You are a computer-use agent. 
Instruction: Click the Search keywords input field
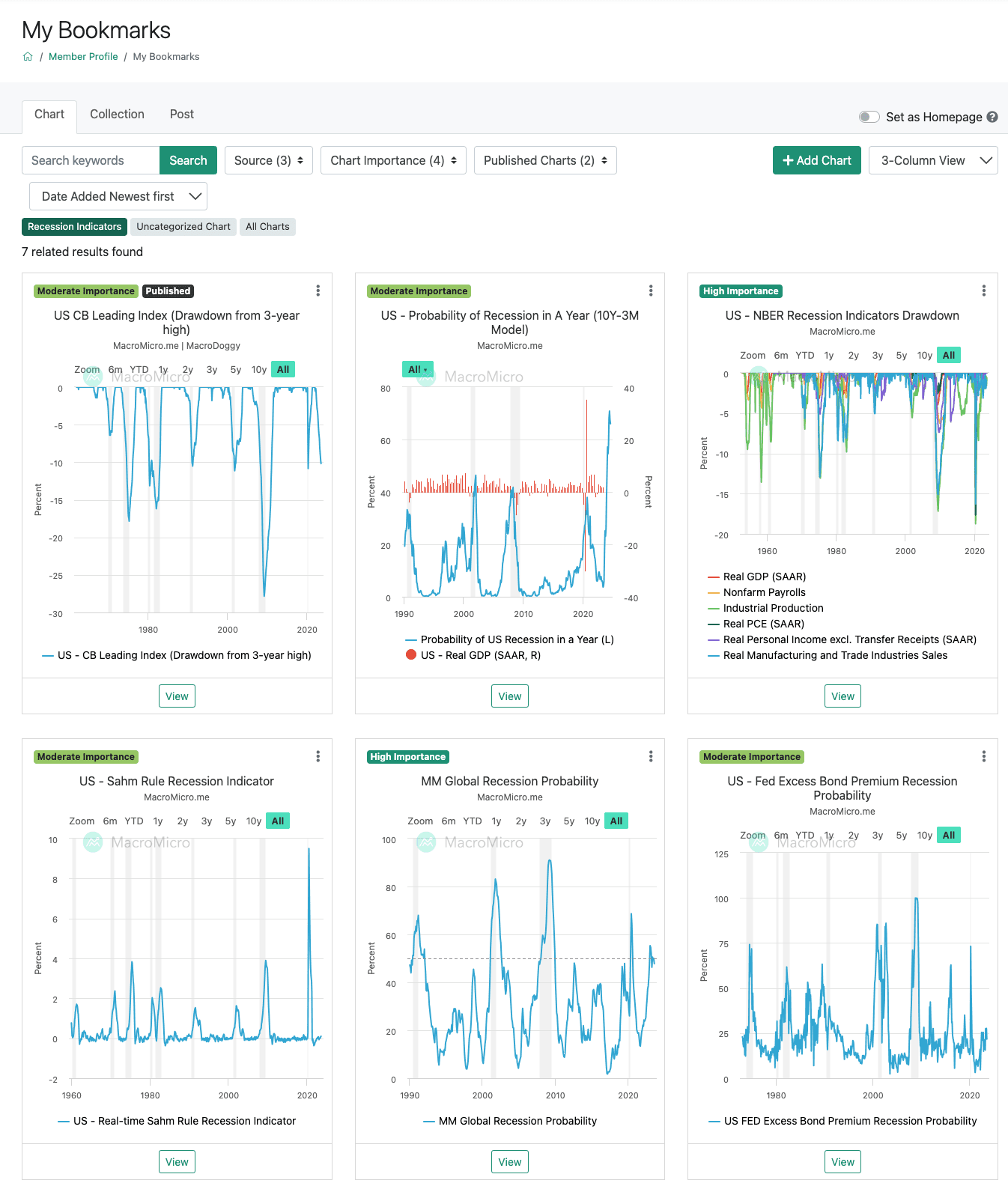(91, 160)
